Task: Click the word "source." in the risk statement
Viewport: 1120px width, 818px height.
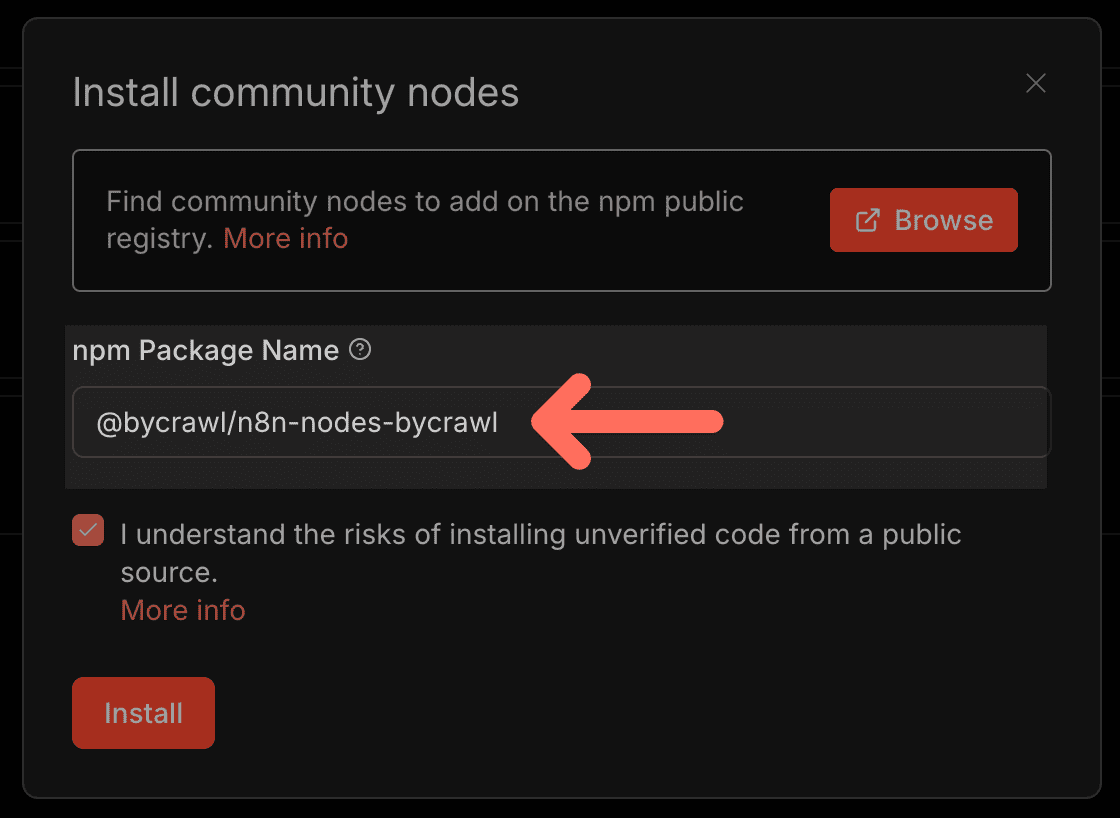Action: pyautogui.click(x=169, y=573)
